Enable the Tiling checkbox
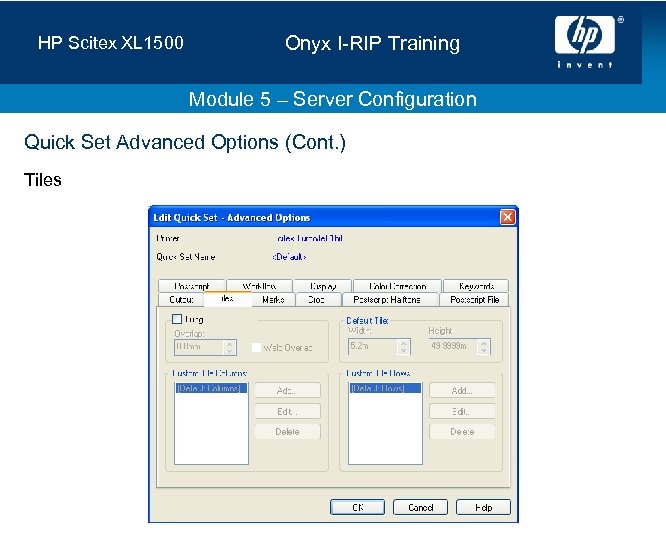Screen dimensions: 666x539 [177, 319]
